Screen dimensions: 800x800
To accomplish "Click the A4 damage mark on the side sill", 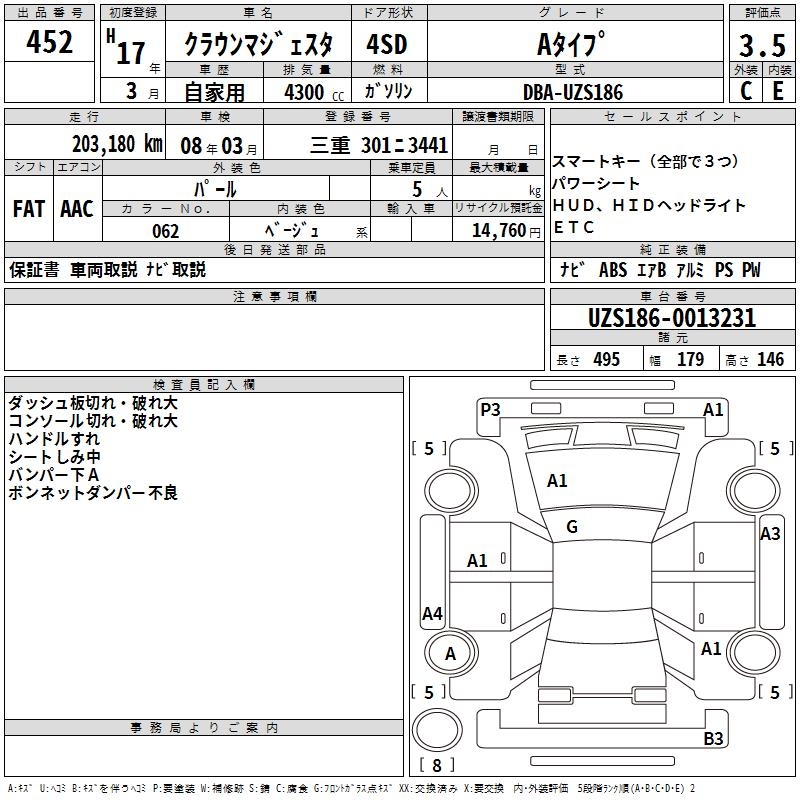I will pyautogui.click(x=432, y=613).
